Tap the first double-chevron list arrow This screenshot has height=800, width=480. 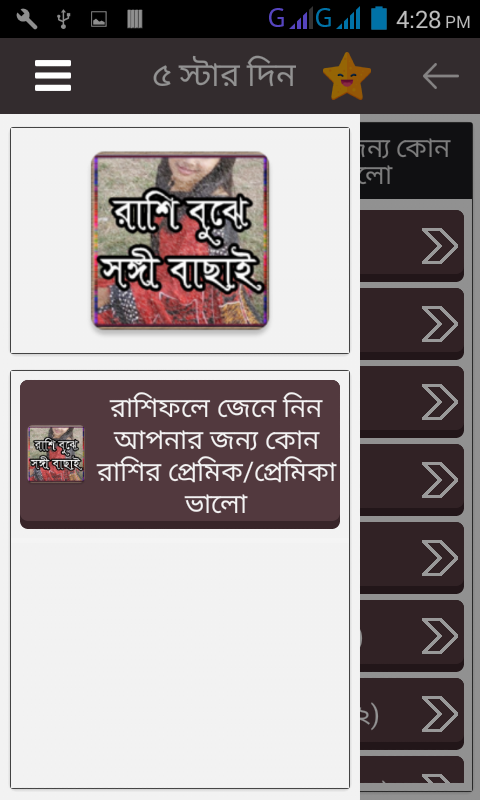coord(440,246)
